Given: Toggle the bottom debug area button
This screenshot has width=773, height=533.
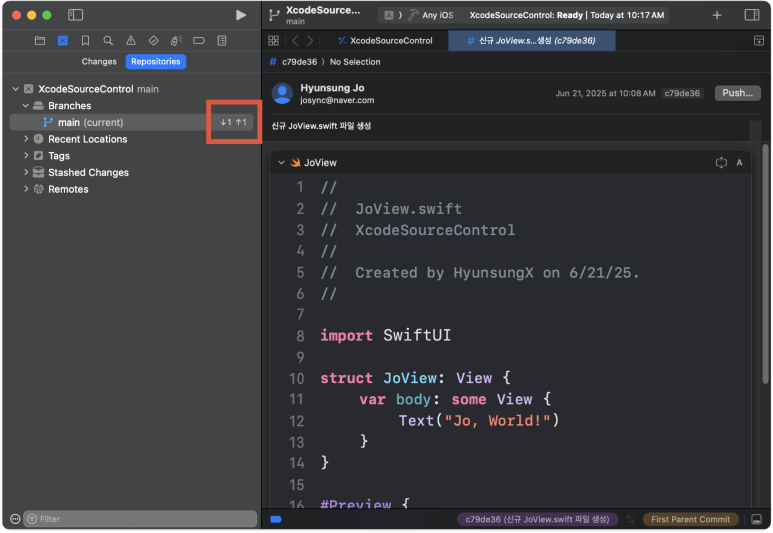Looking at the screenshot, I should 756,519.
